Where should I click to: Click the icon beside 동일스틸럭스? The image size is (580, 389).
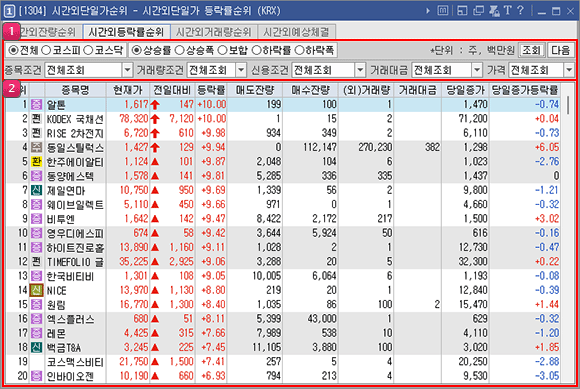point(36,148)
